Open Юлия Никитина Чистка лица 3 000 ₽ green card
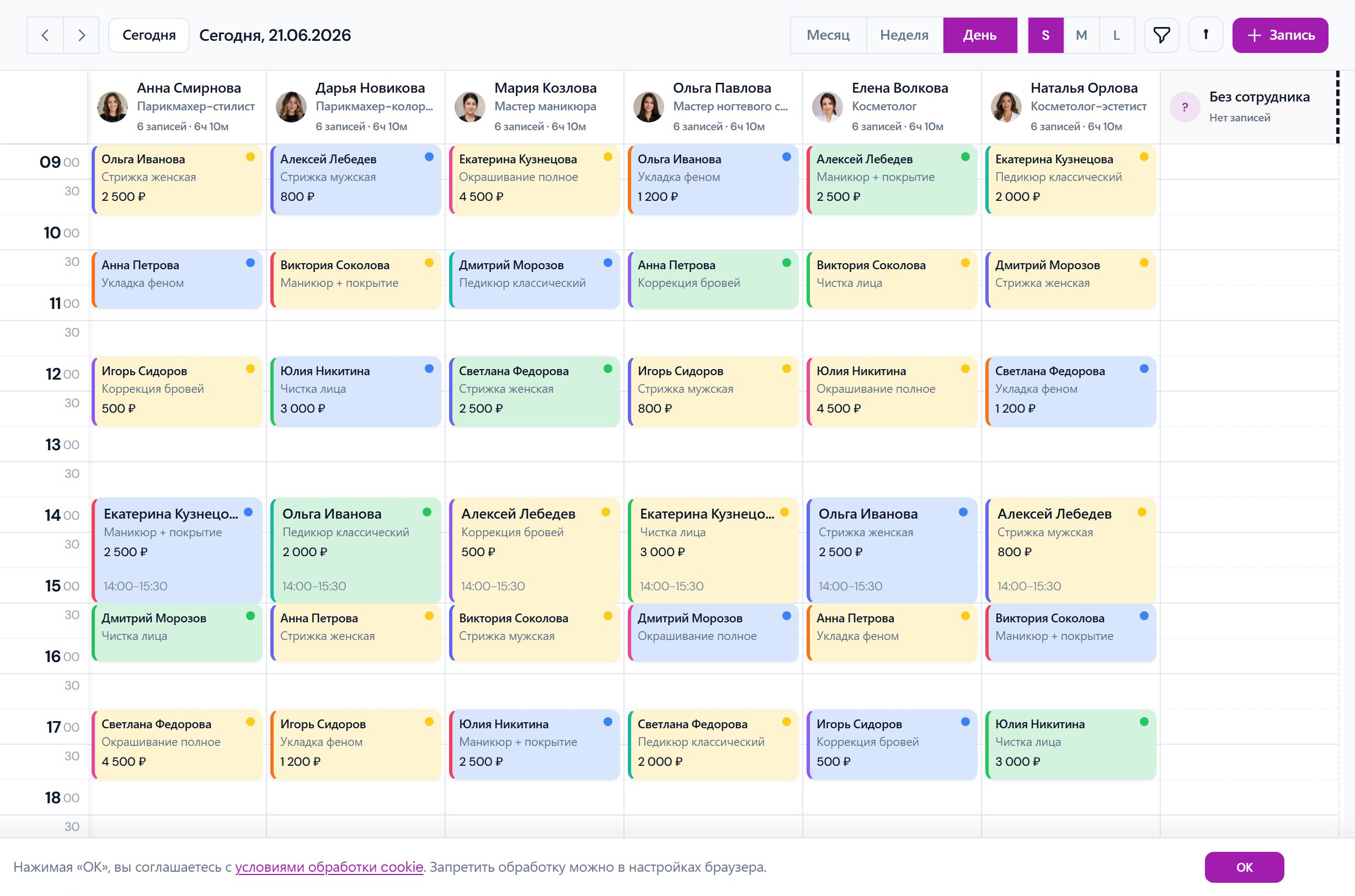 point(1071,745)
